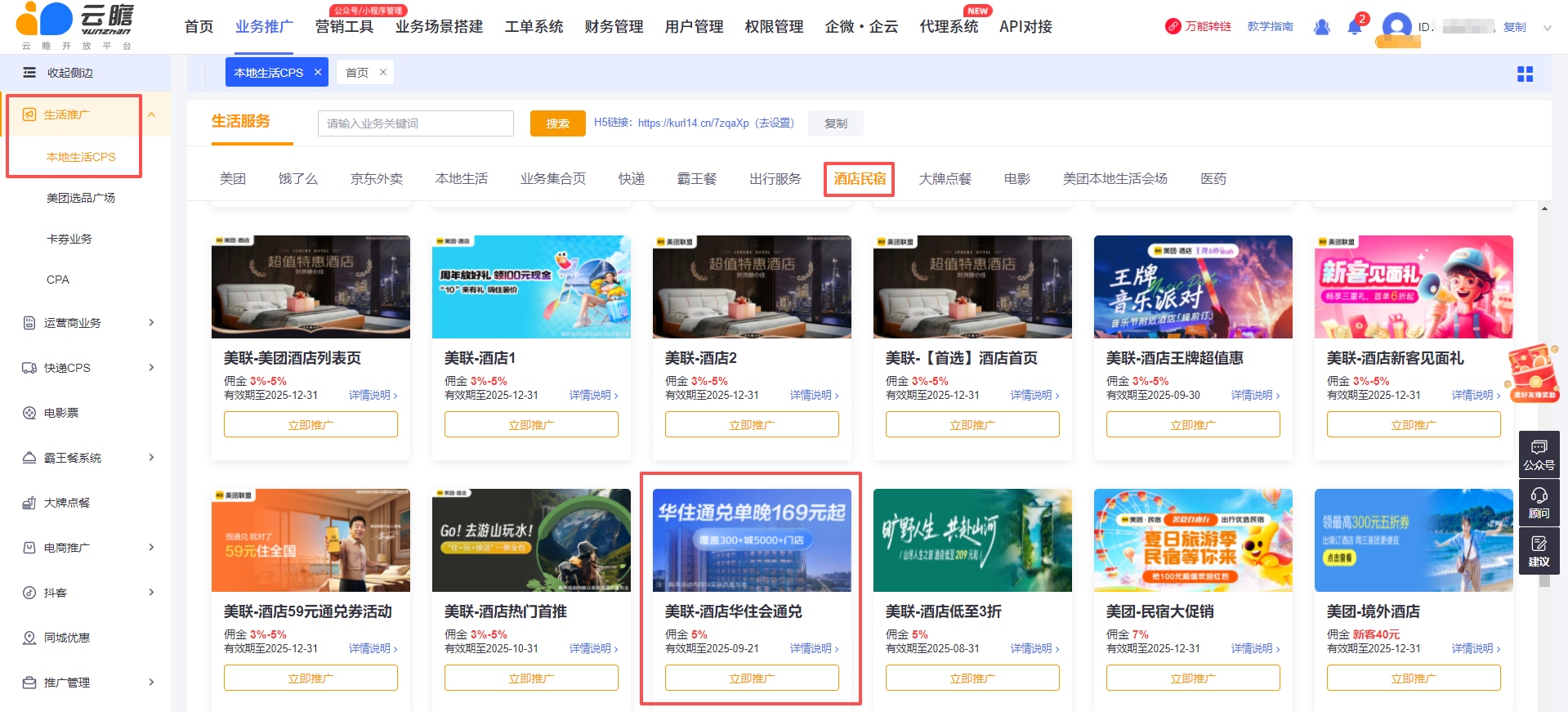
Task: Open the 公众号 floating widget
Action: click(x=1539, y=455)
